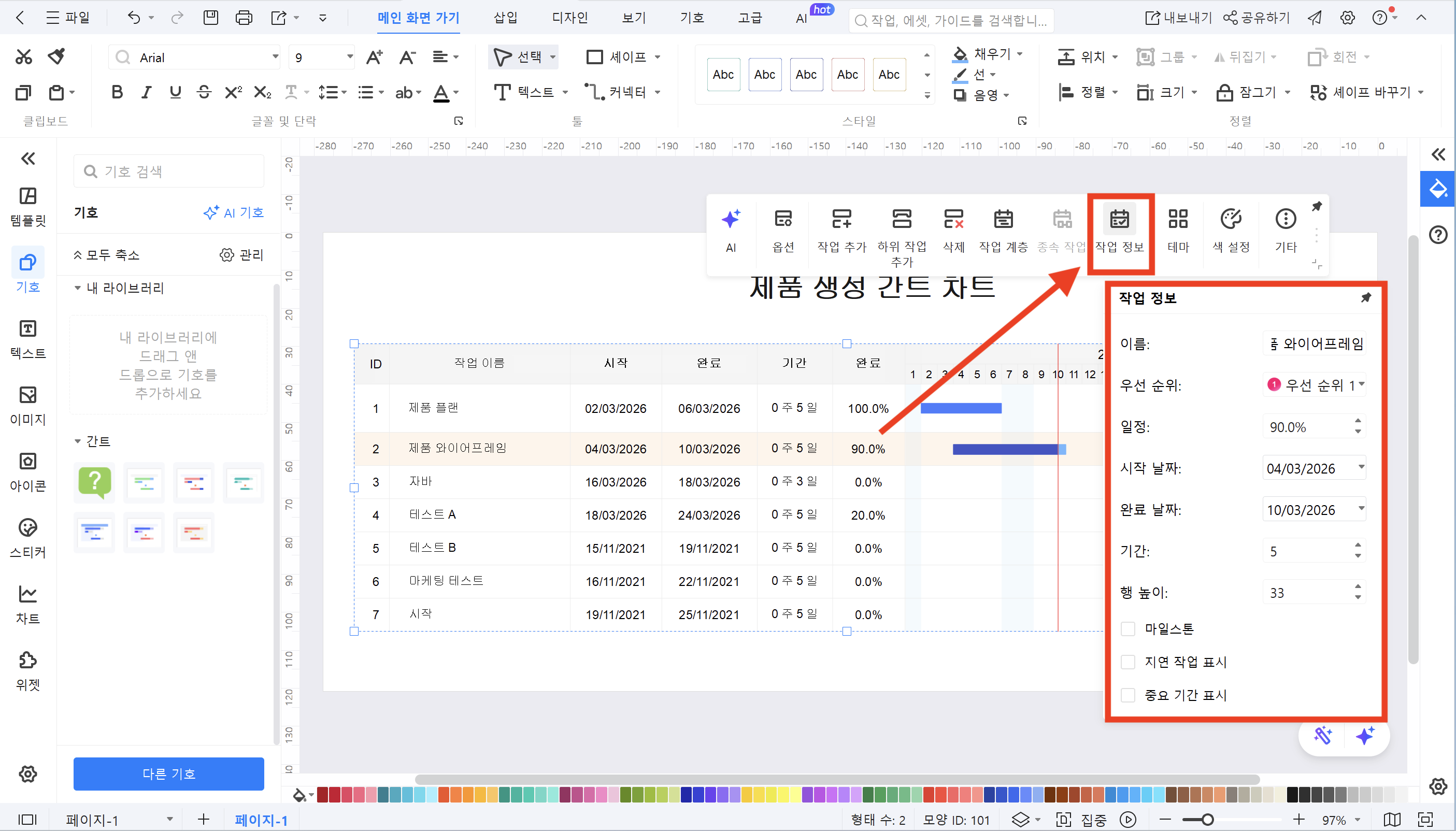Open the 테마 theme panel icon
The image size is (1456, 831).
(1177, 228)
